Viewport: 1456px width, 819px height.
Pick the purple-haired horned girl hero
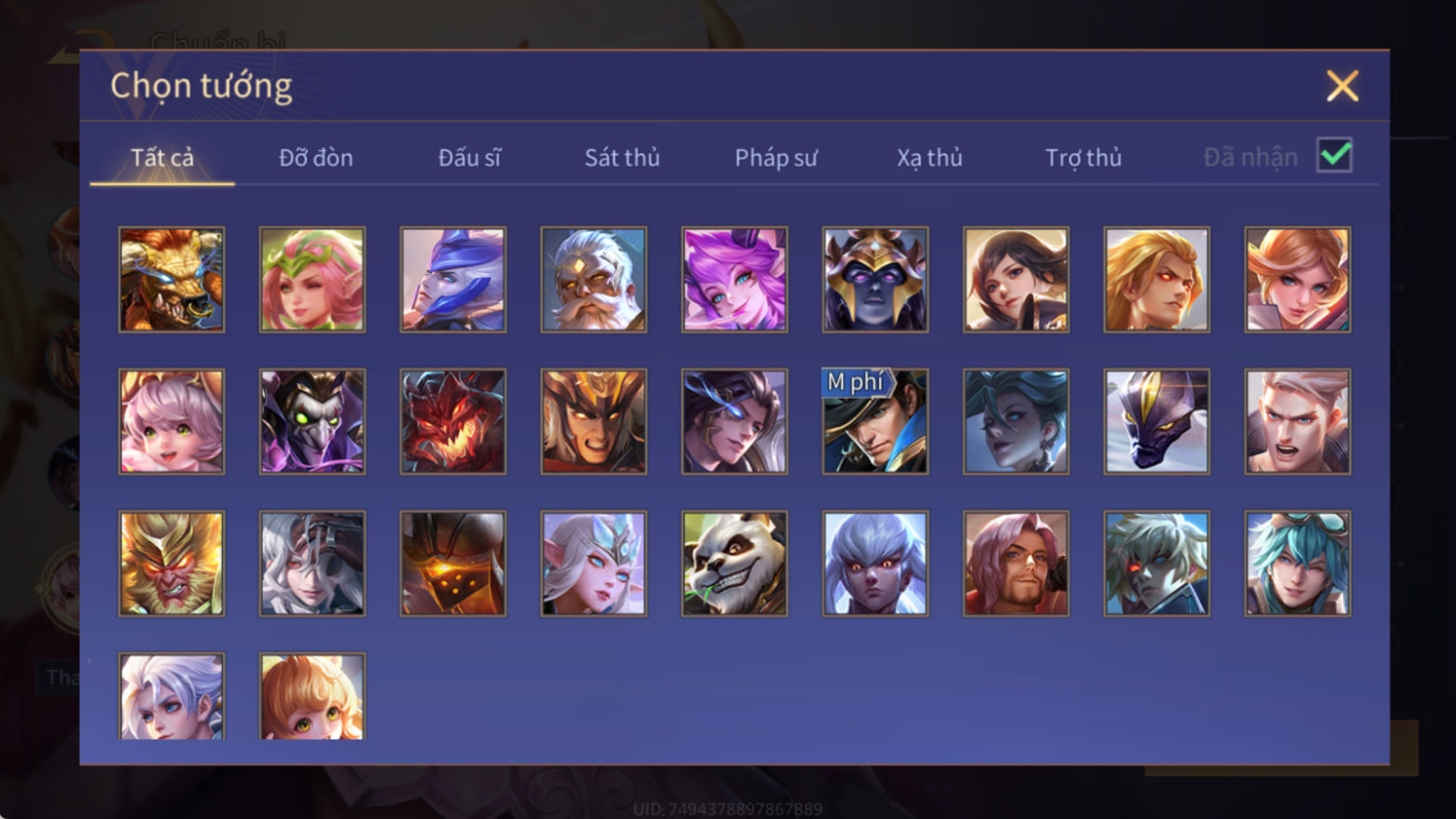click(x=735, y=280)
